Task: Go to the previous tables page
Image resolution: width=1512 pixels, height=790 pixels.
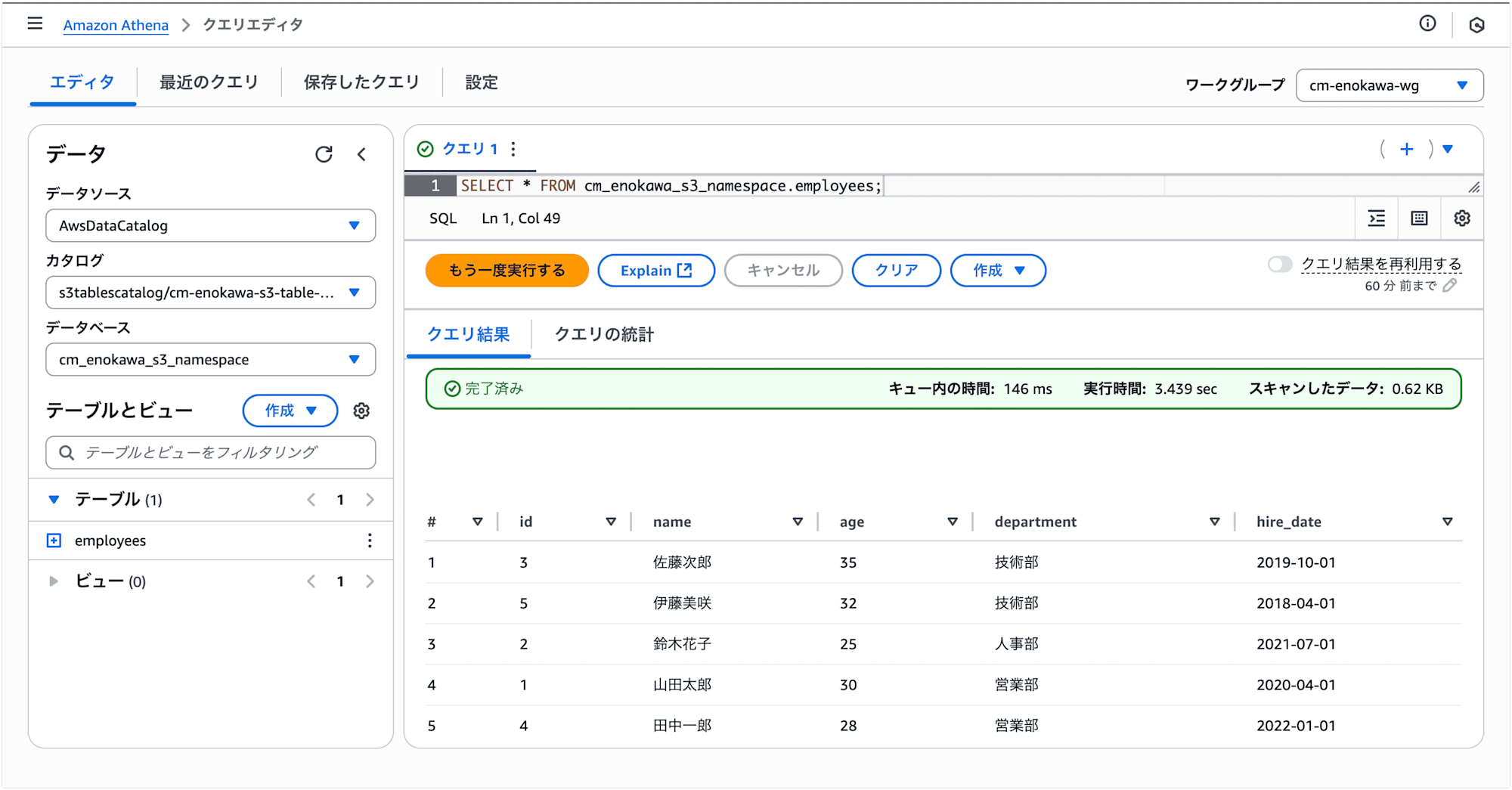Action: [x=311, y=500]
